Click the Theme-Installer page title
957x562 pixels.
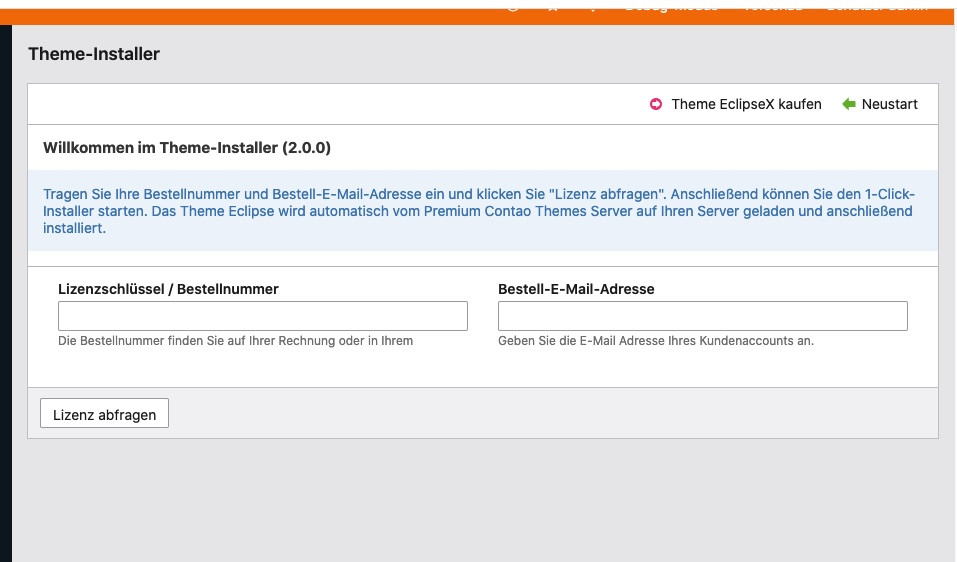click(94, 54)
